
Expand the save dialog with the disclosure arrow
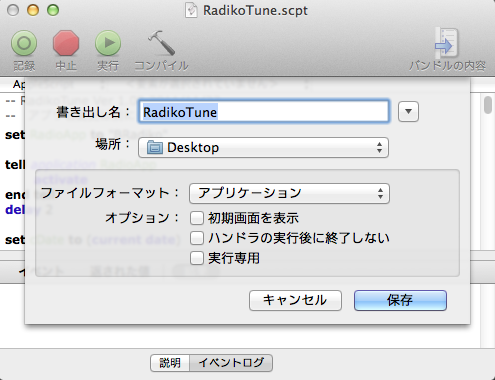(408, 112)
